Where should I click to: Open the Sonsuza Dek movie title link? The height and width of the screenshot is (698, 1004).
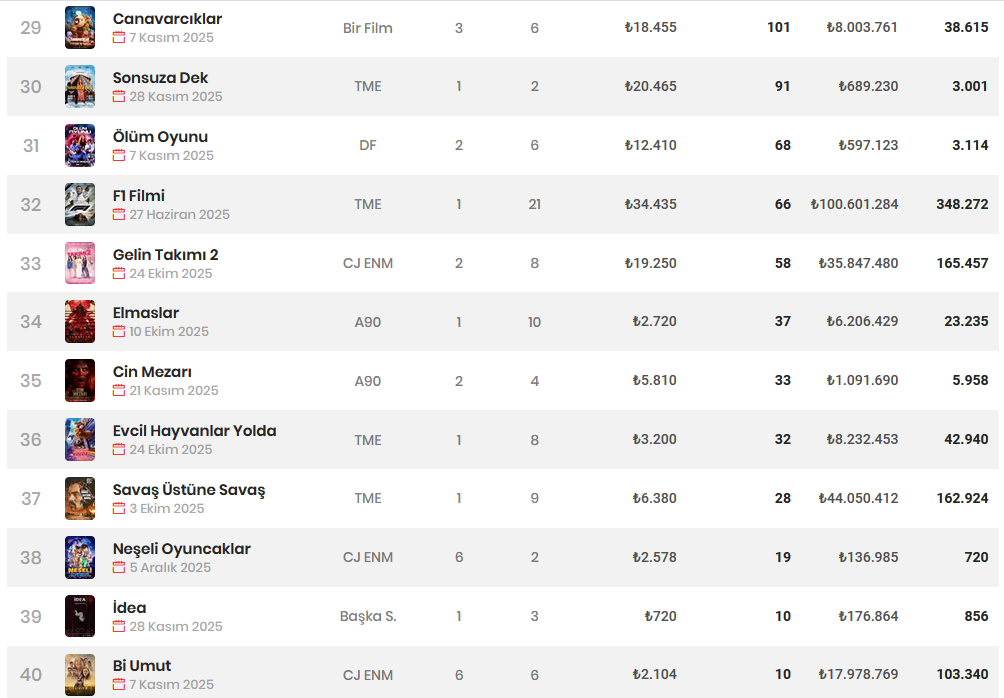160,78
